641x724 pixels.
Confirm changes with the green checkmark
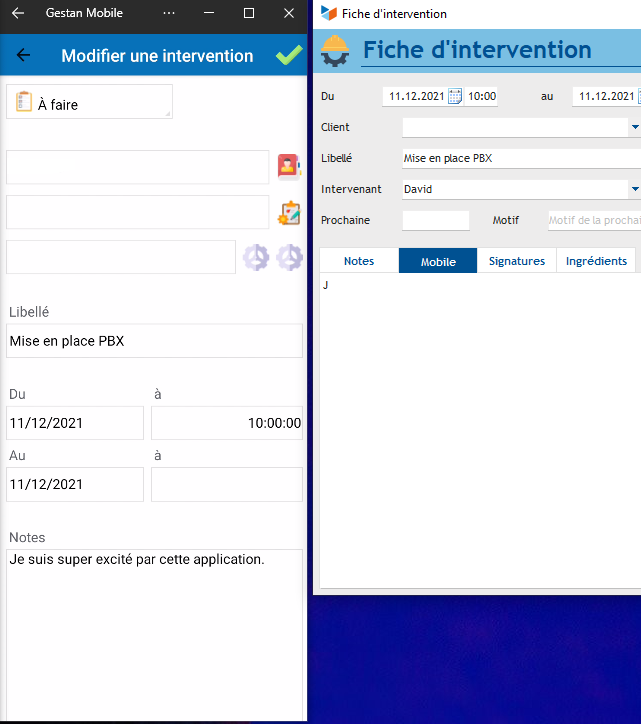coord(289,56)
